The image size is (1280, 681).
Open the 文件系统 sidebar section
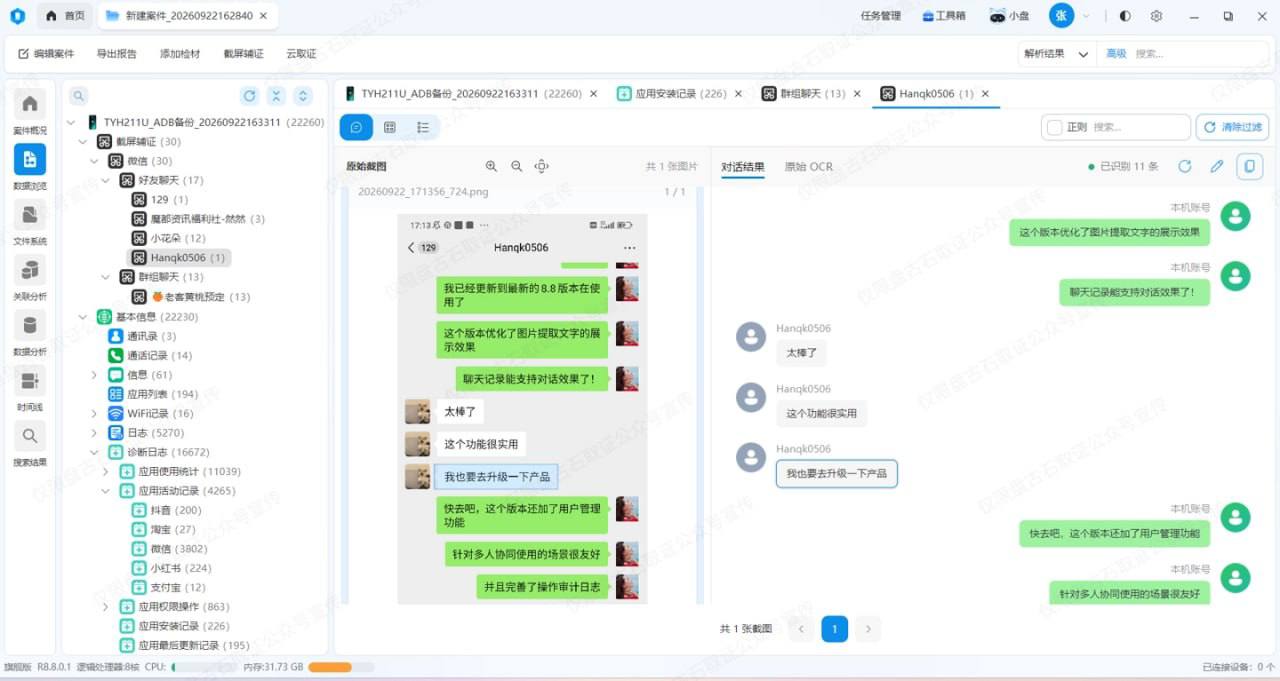pos(29,222)
